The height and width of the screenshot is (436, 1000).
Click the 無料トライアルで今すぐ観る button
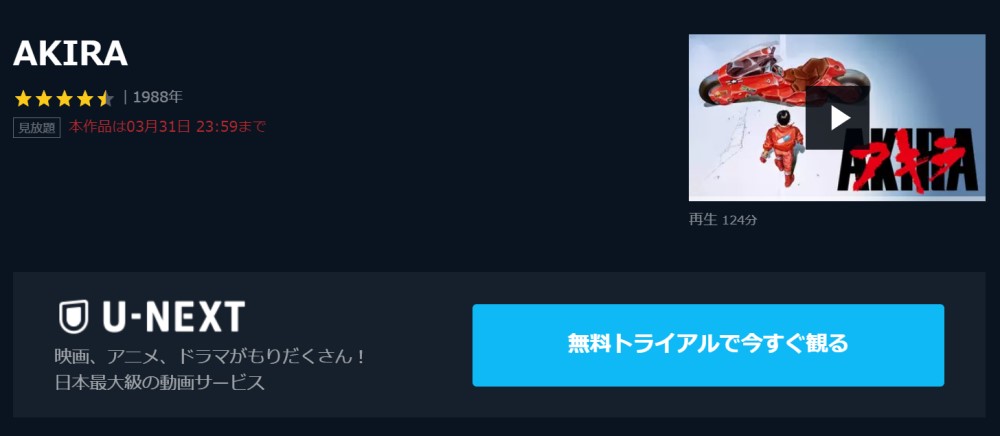(708, 345)
